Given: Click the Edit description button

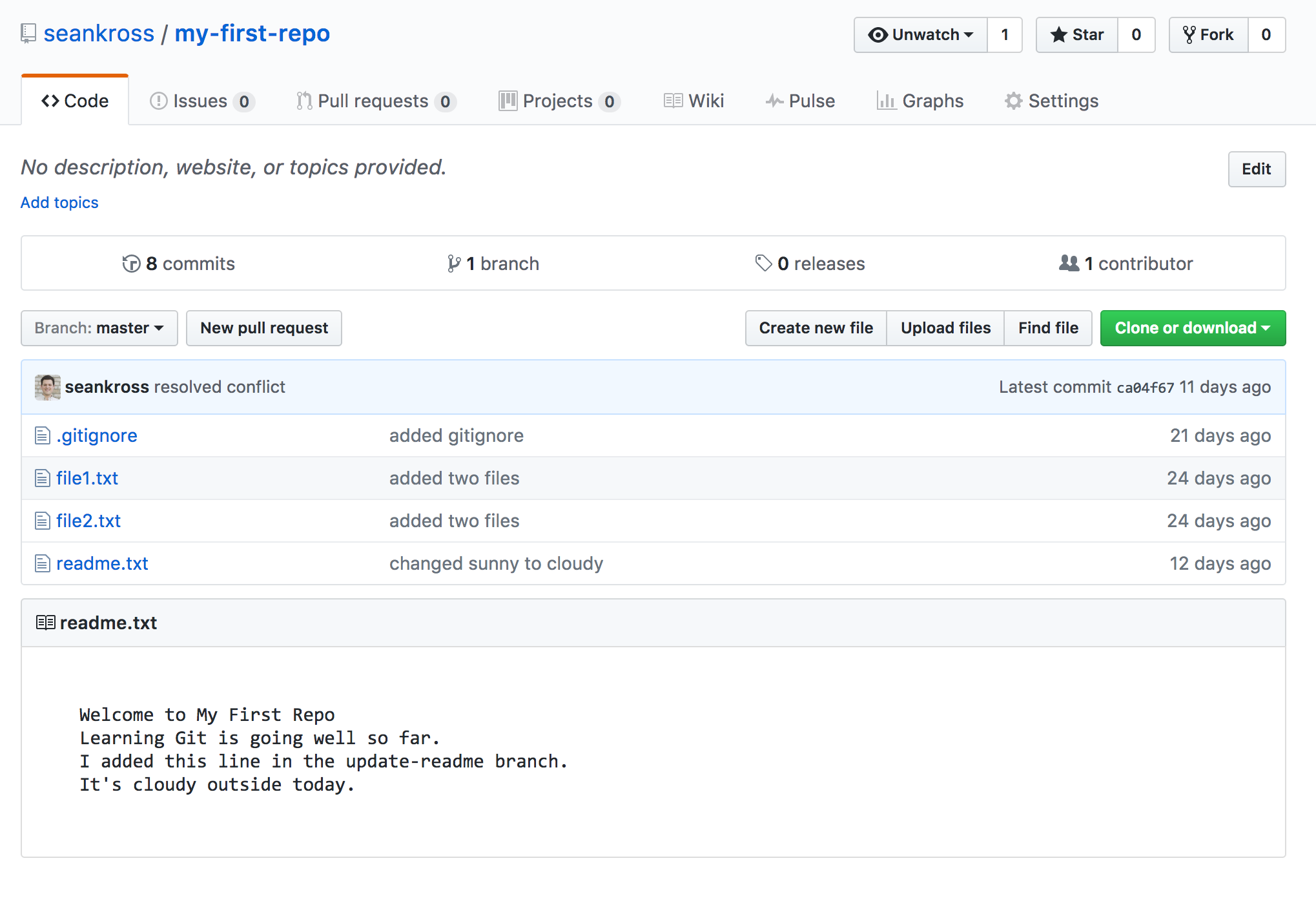Looking at the screenshot, I should 1256,169.
